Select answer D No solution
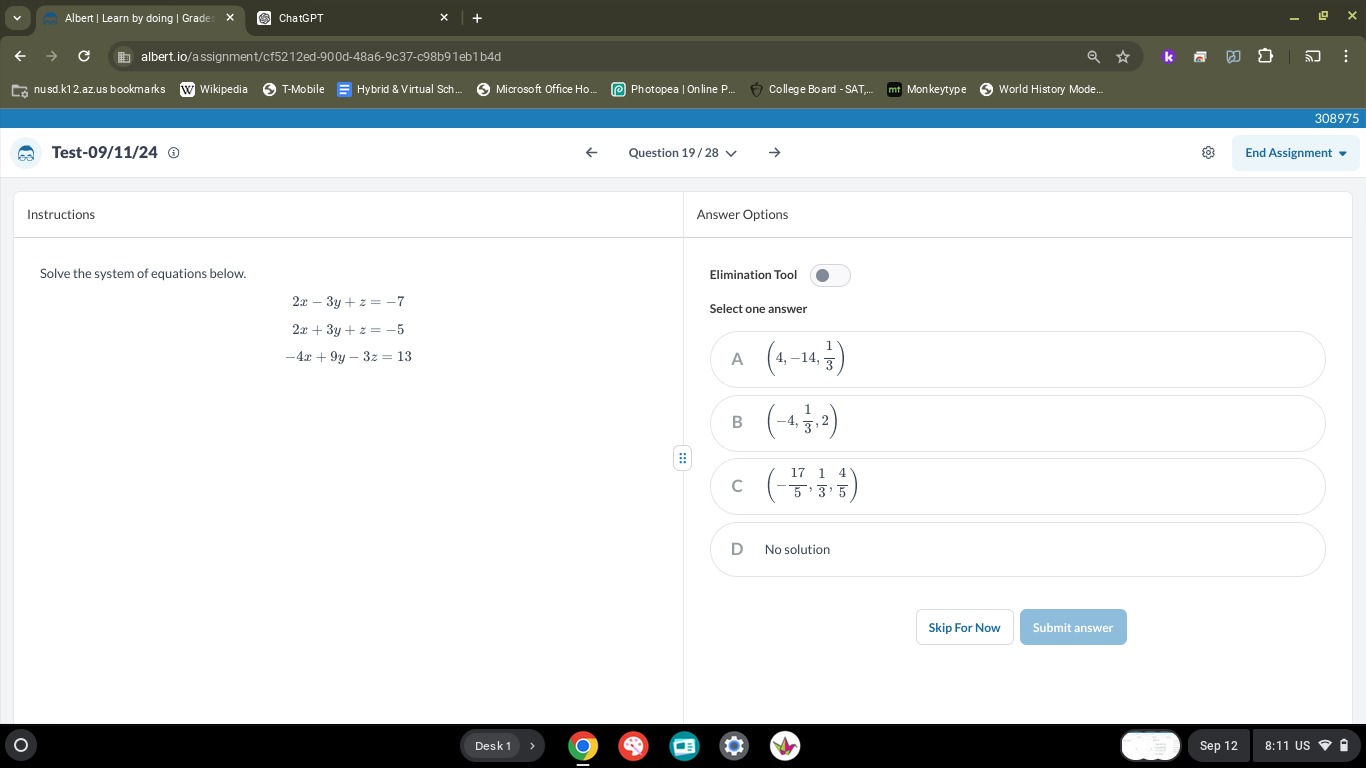This screenshot has height=768, width=1366. 1017,549
